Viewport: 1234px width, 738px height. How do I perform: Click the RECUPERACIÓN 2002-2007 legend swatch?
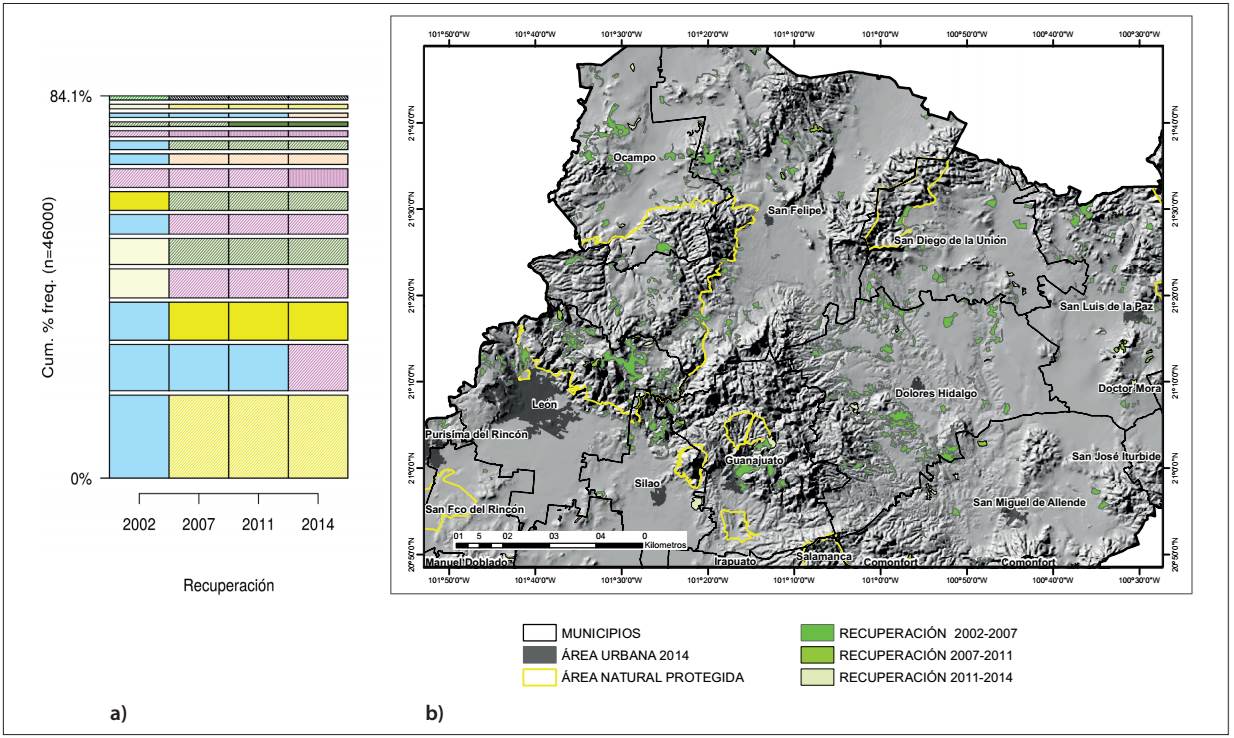pyautogui.click(x=817, y=633)
